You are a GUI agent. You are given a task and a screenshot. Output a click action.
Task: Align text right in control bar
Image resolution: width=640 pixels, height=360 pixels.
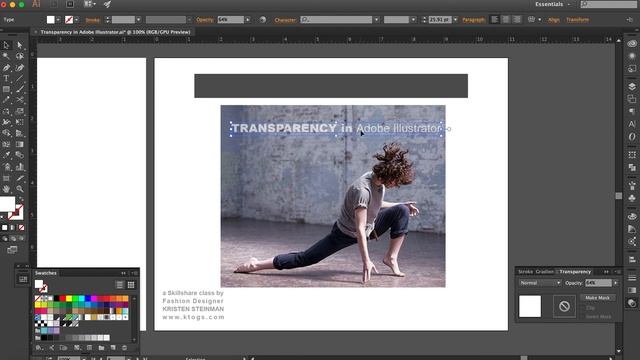tap(517, 20)
